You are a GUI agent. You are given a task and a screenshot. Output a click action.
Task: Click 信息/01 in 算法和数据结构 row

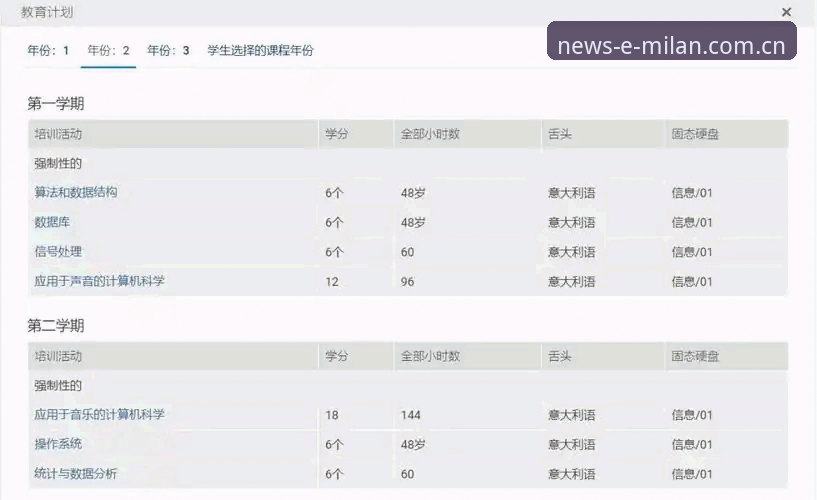(692, 193)
